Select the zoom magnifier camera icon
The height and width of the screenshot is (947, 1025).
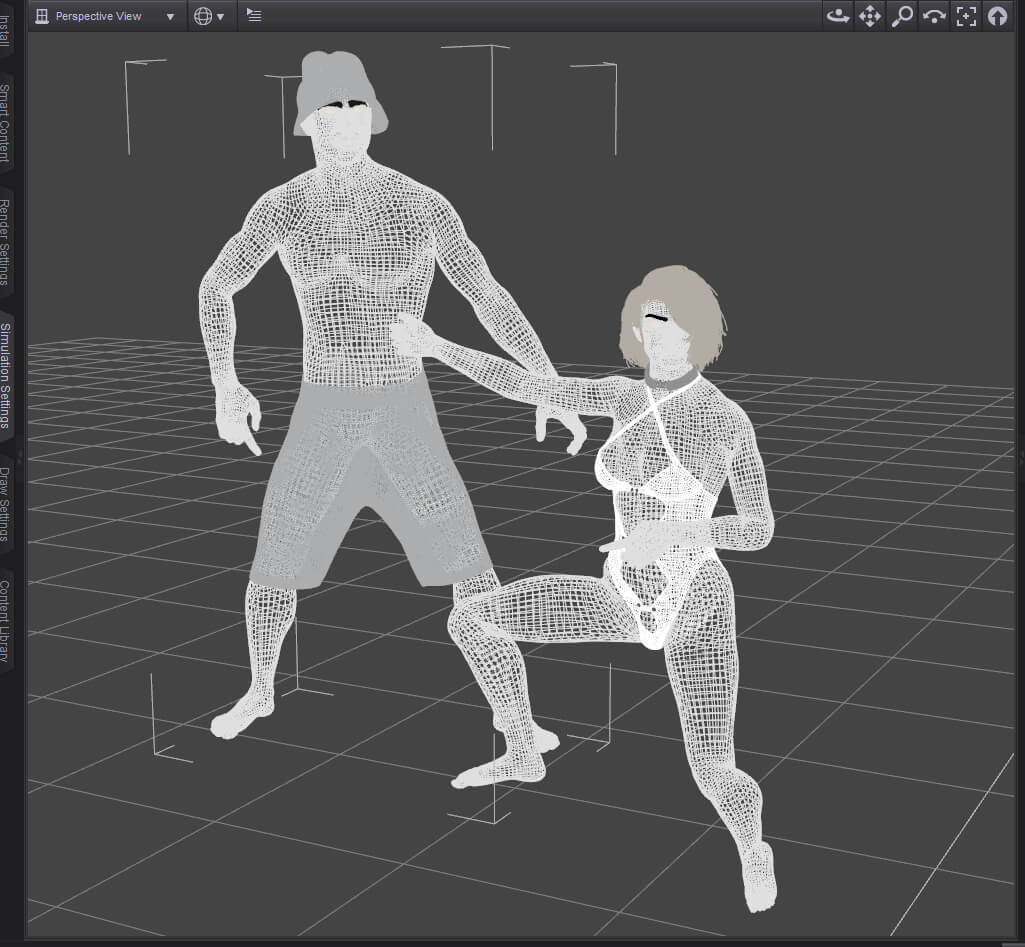902,16
